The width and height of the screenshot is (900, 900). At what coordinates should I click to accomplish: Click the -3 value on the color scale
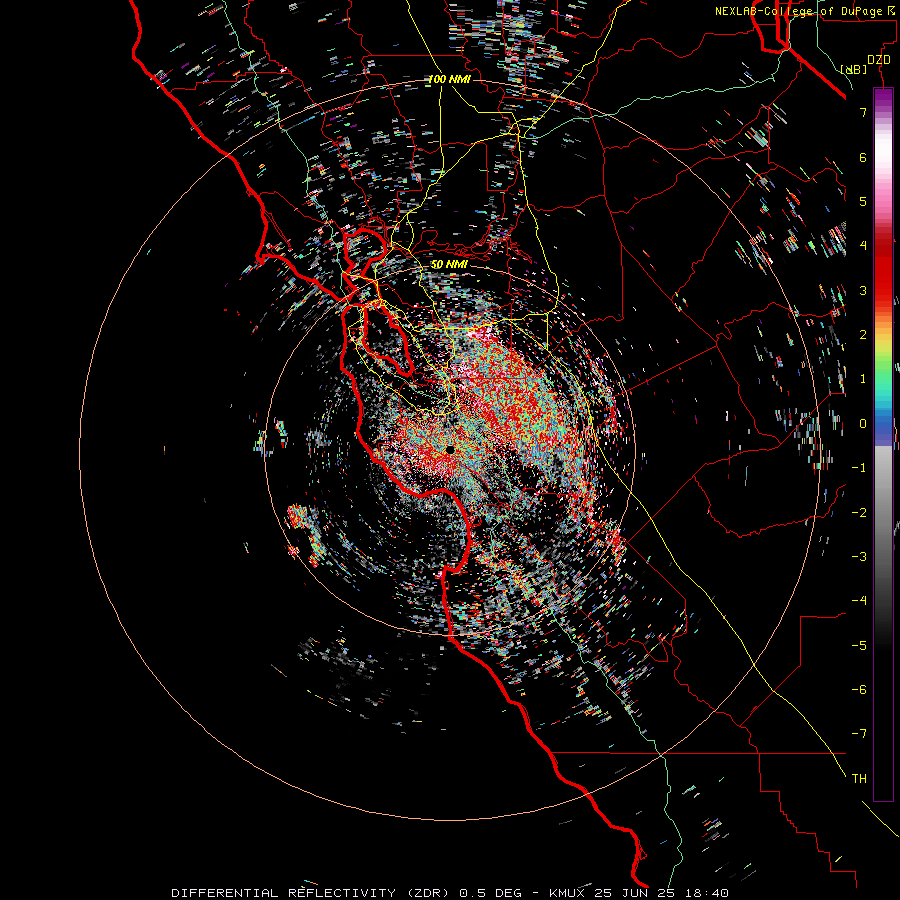pyautogui.click(x=859, y=556)
